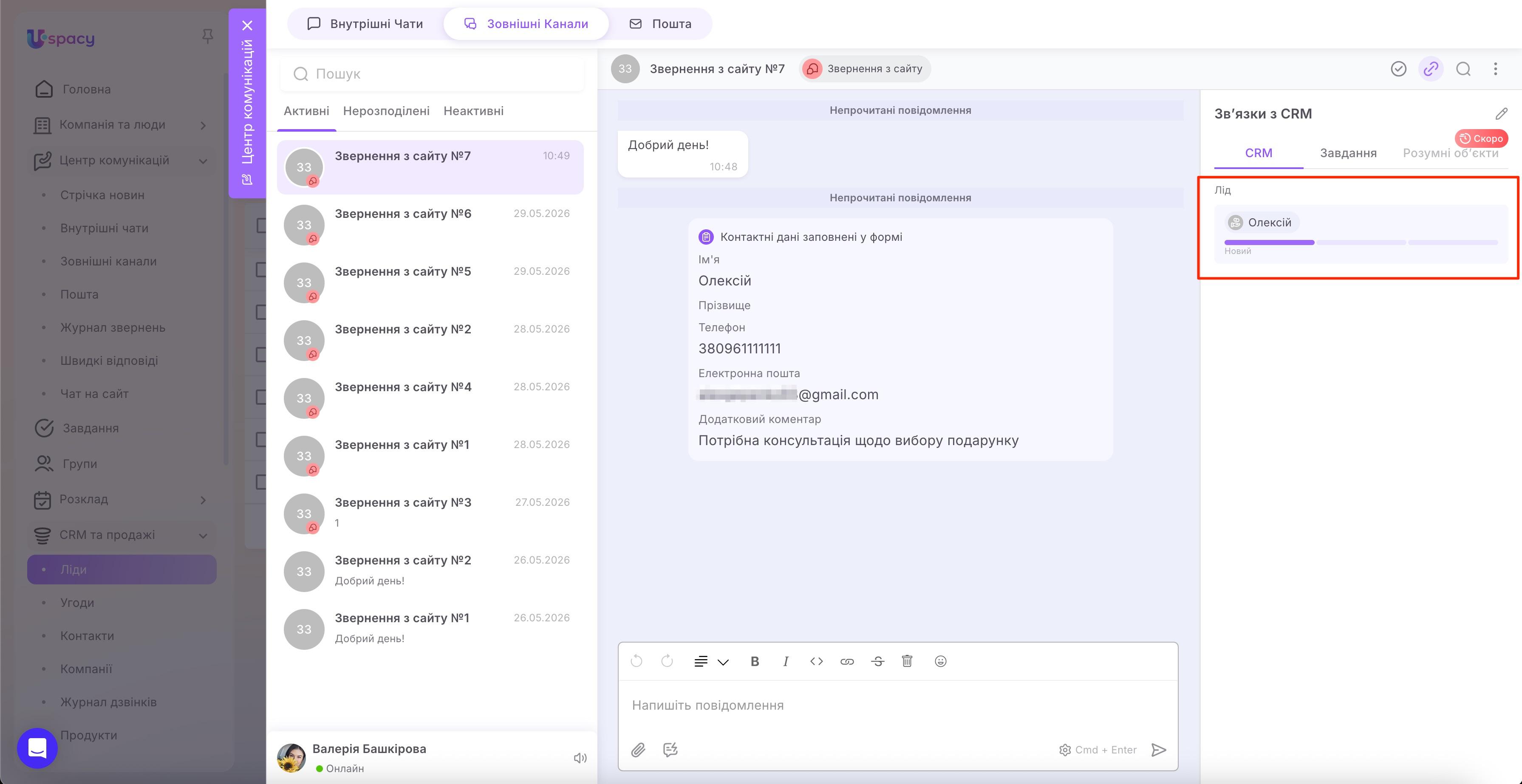The image size is (1522, 784).
Task: Open the Олексій lead chip
Action: 1262,223
